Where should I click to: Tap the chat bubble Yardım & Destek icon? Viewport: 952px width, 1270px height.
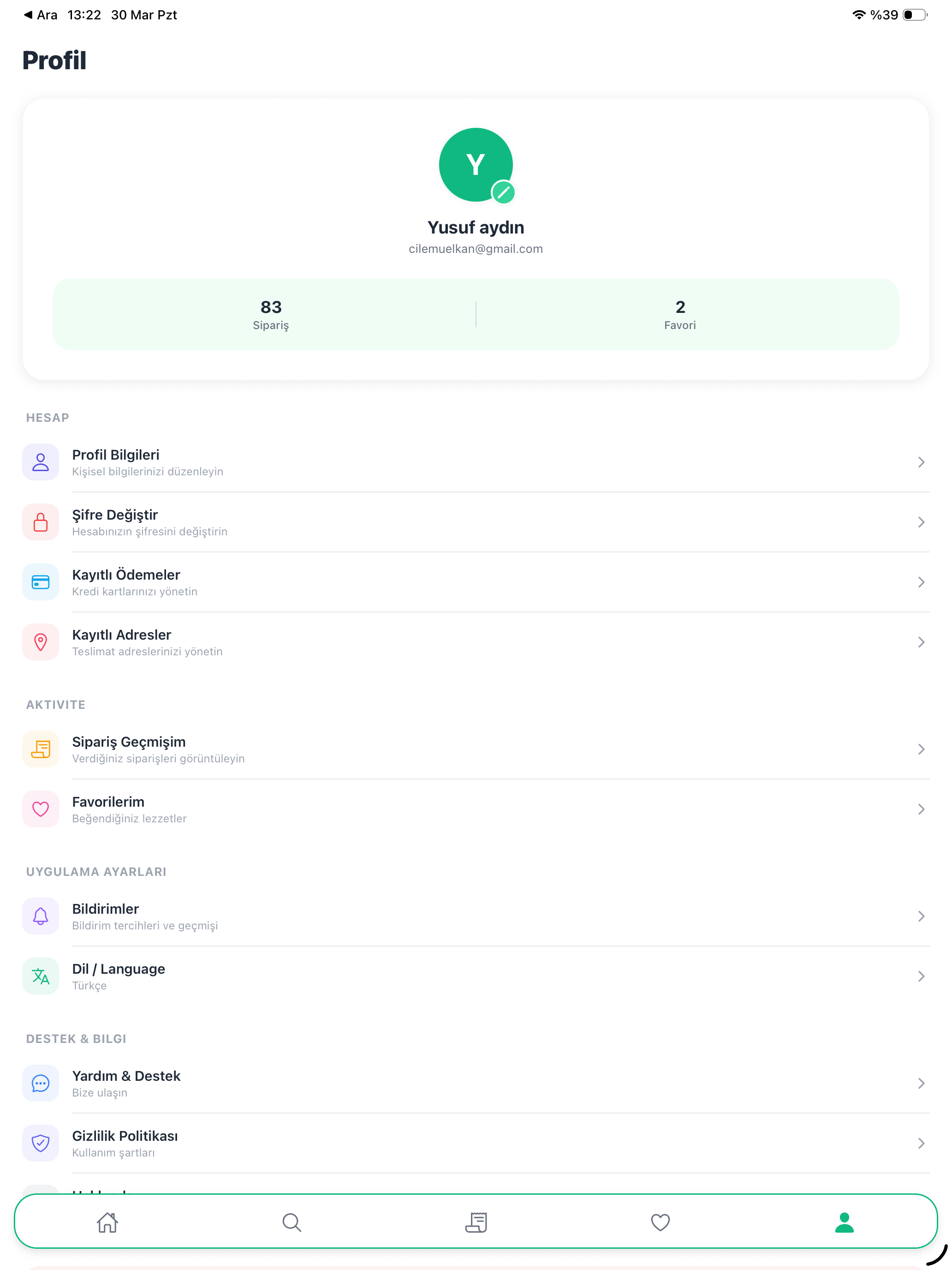pos(40,1084)
